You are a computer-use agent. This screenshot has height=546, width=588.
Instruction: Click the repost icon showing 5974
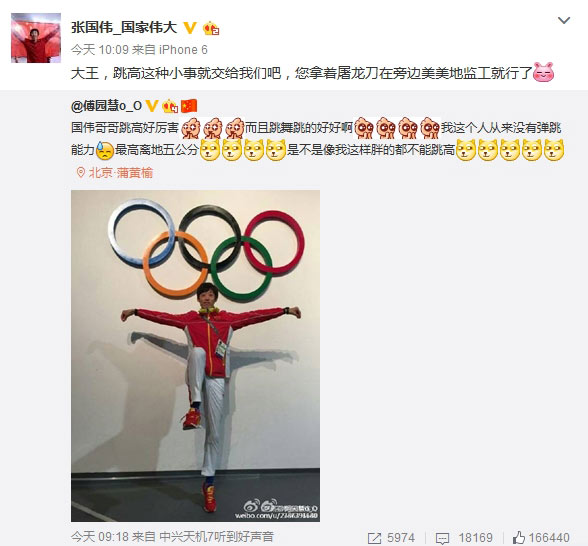(374, 538)
